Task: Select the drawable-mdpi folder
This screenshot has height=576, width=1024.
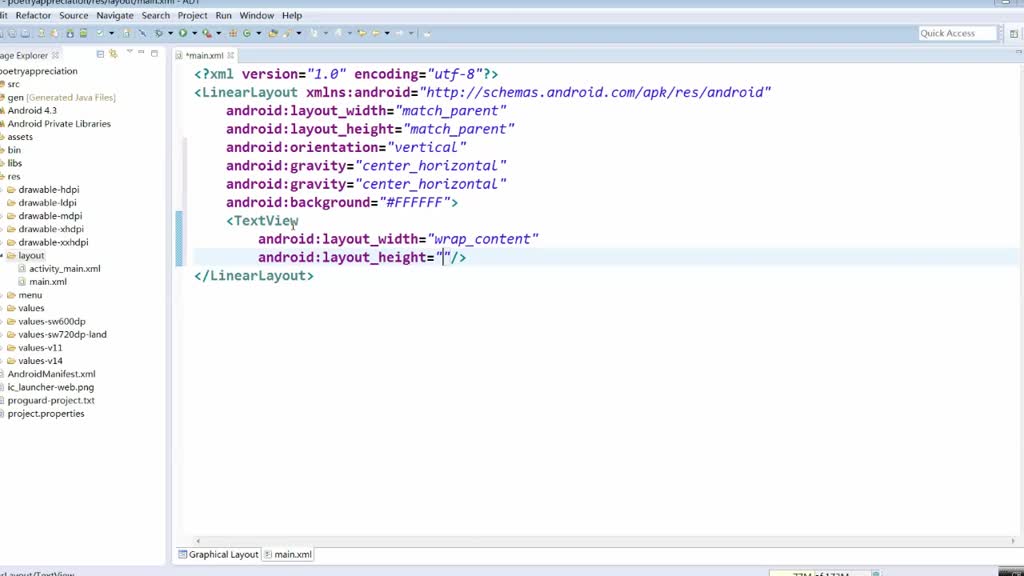Action: pos(50,216)
